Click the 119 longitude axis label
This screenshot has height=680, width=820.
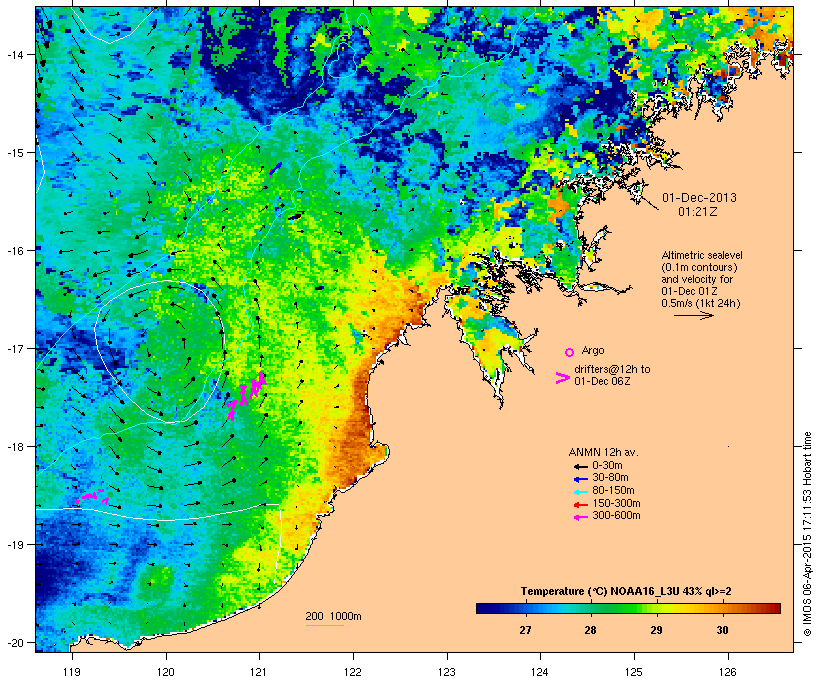[x=72, y=672]
